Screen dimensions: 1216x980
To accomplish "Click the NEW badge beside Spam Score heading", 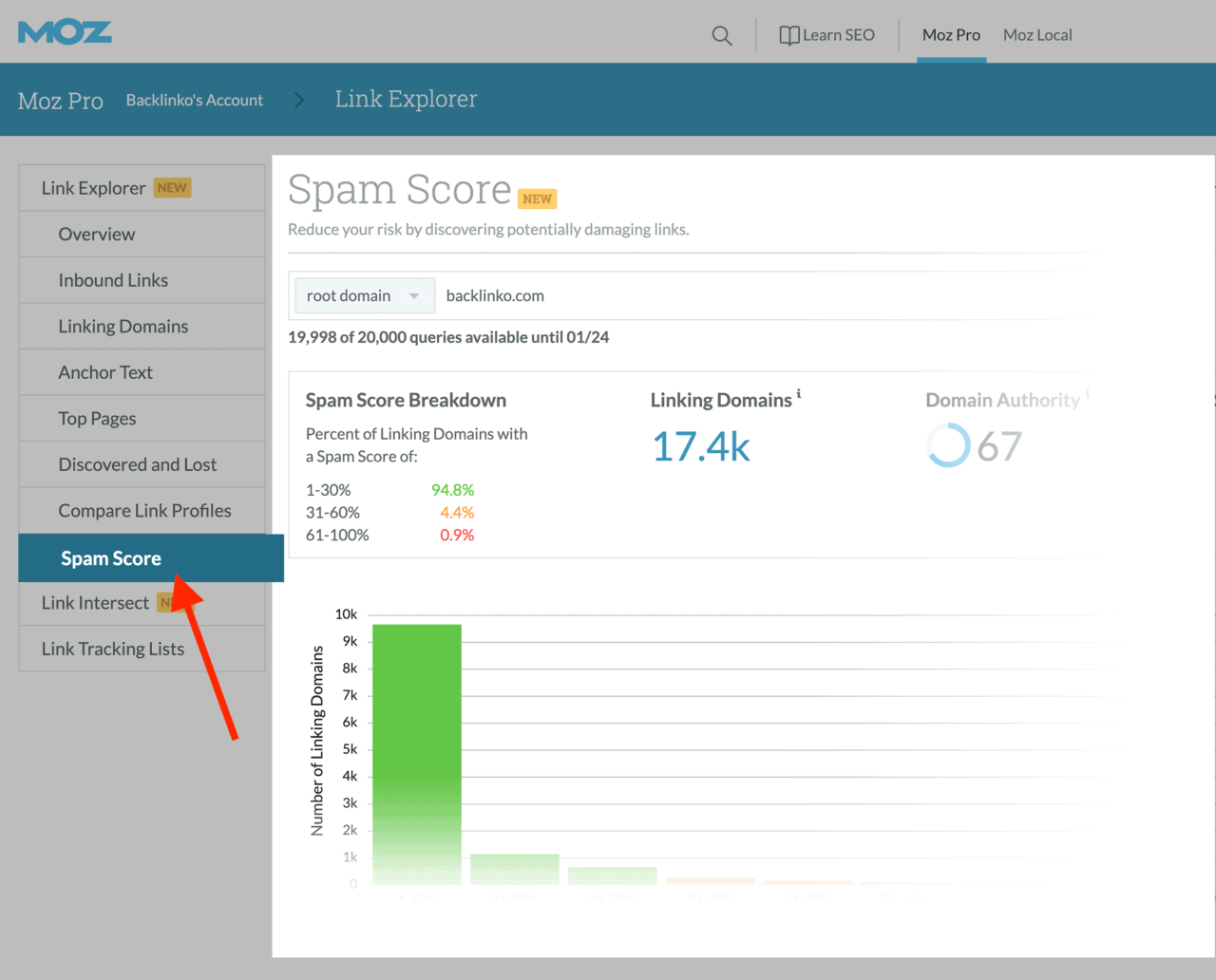I will (x=537, y=198).
